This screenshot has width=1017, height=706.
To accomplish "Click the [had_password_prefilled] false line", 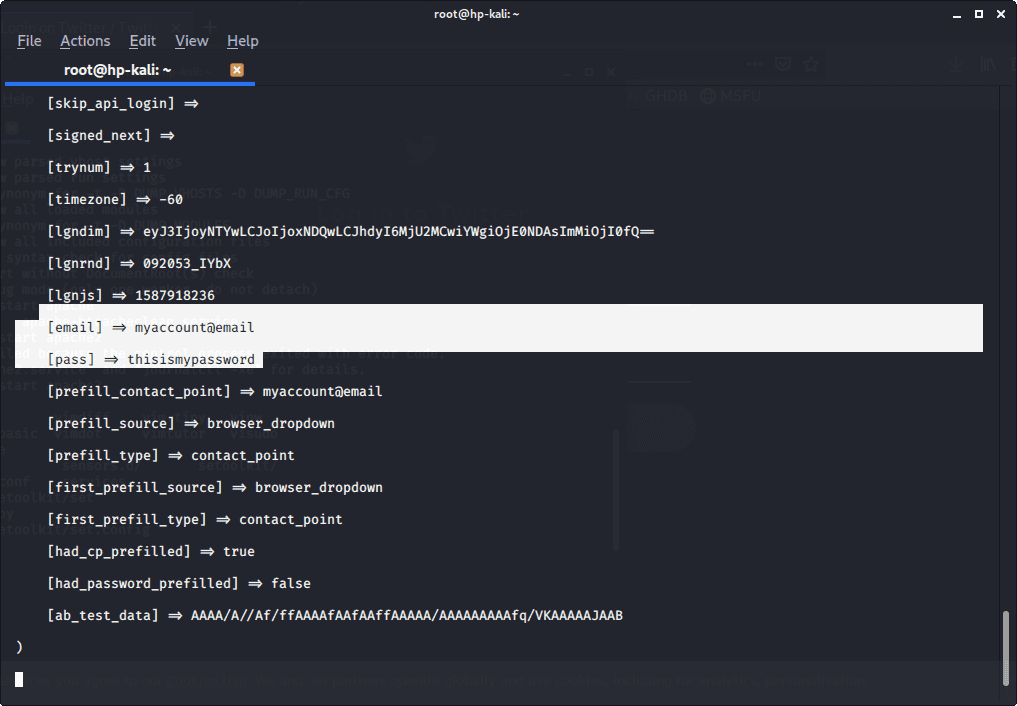I will 178,583.
